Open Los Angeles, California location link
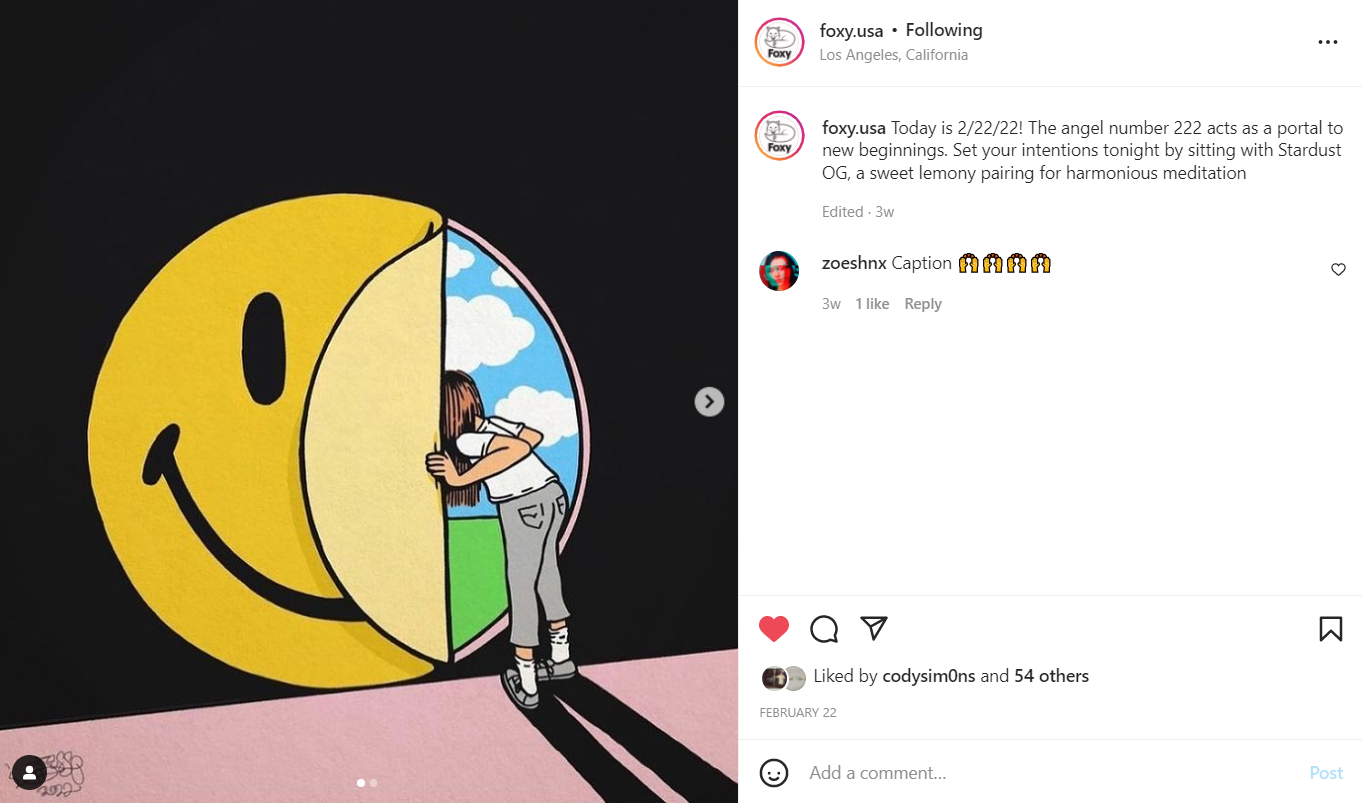Image resolution: width=1362 pixels, height=803 pixels. pyautogui.click(x=894, y=55)
